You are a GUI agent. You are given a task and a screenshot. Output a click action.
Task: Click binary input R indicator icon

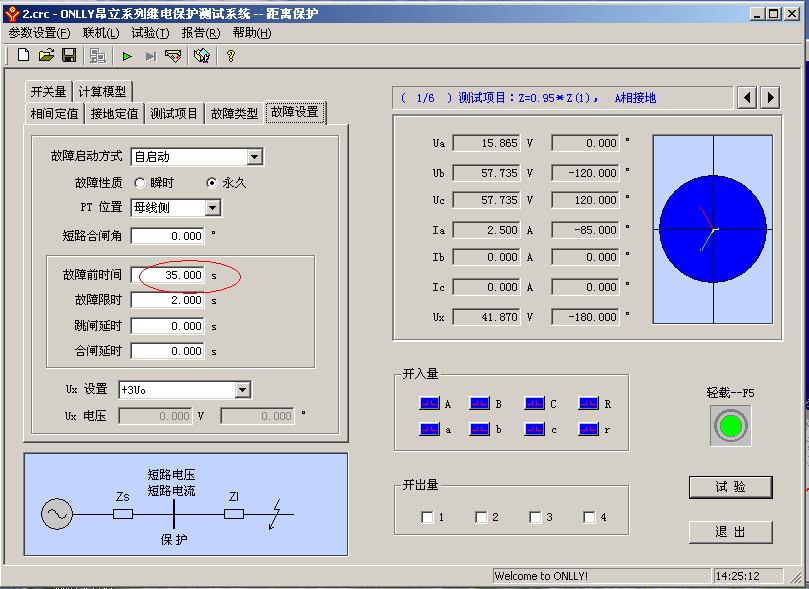coord(588,404)
